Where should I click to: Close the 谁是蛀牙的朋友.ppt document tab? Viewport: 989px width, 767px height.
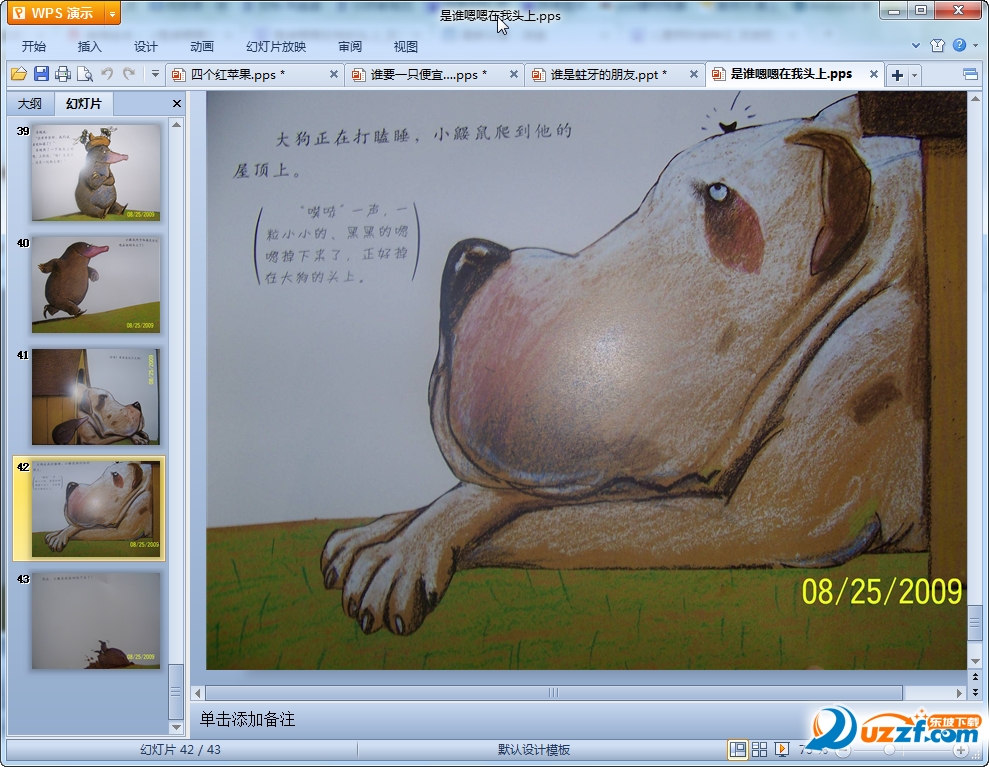[693, 74]
